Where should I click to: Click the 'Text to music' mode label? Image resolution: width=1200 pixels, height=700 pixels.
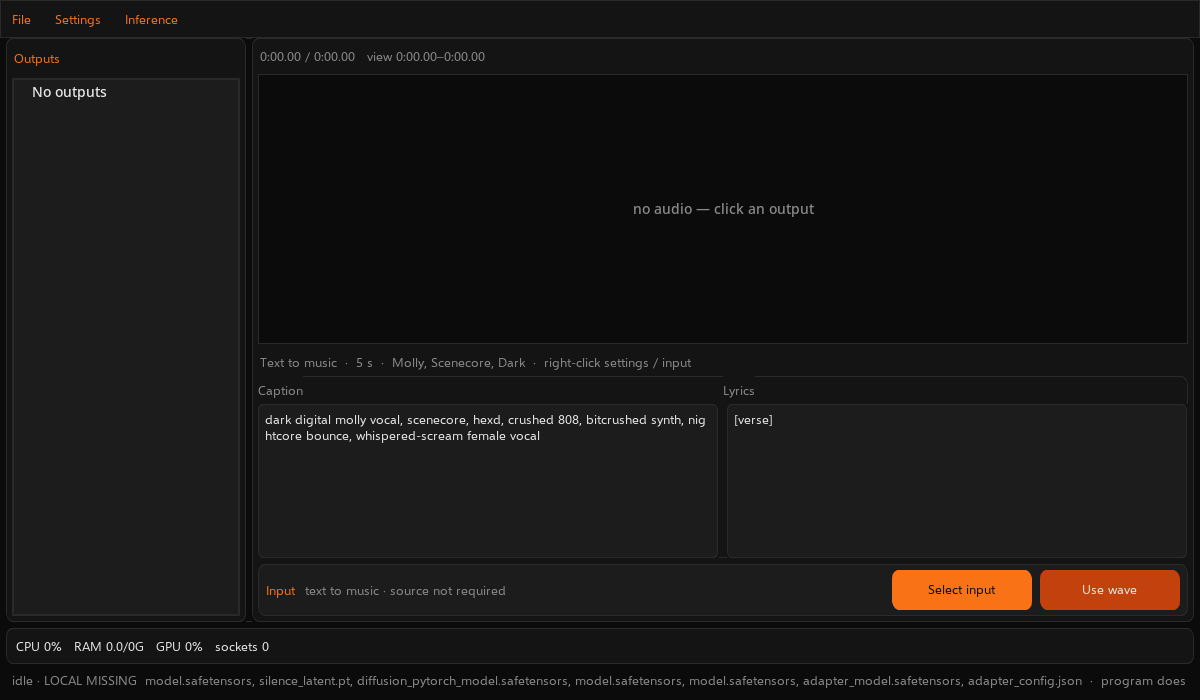point(298,363)
